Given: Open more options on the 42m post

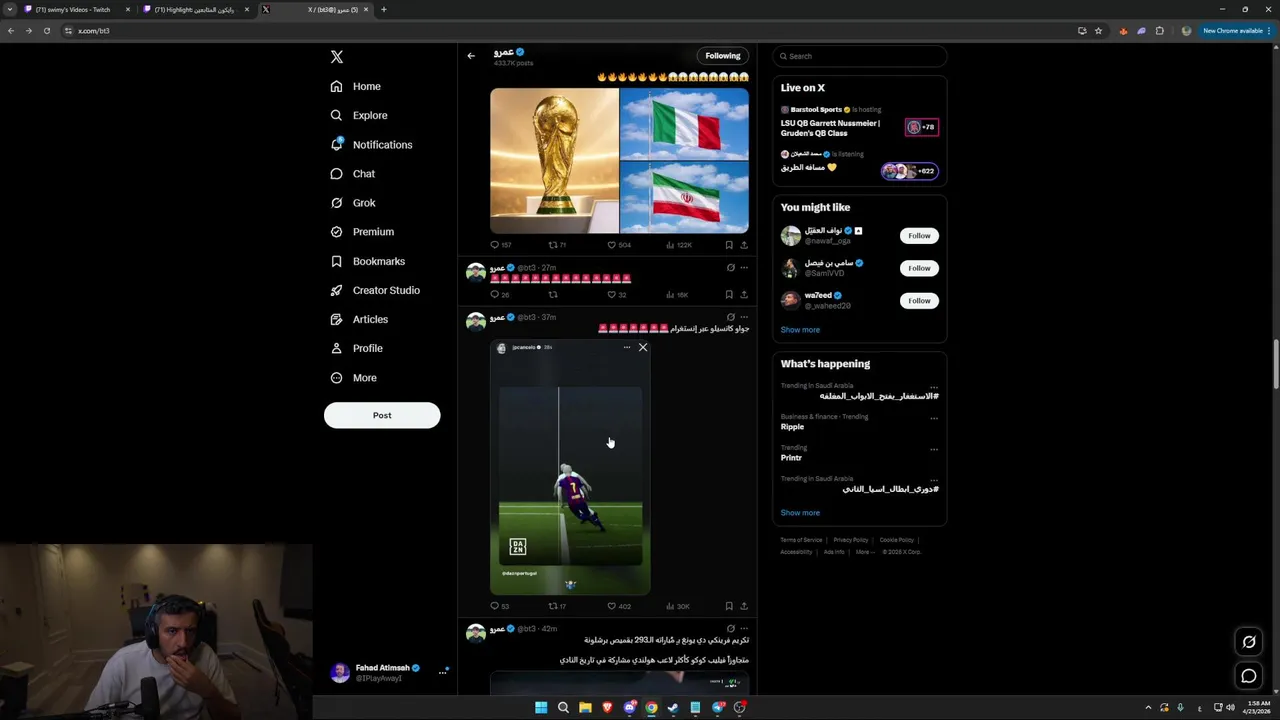Looking at the screenshot, I should pyautogui.click(x=744, y=629).
